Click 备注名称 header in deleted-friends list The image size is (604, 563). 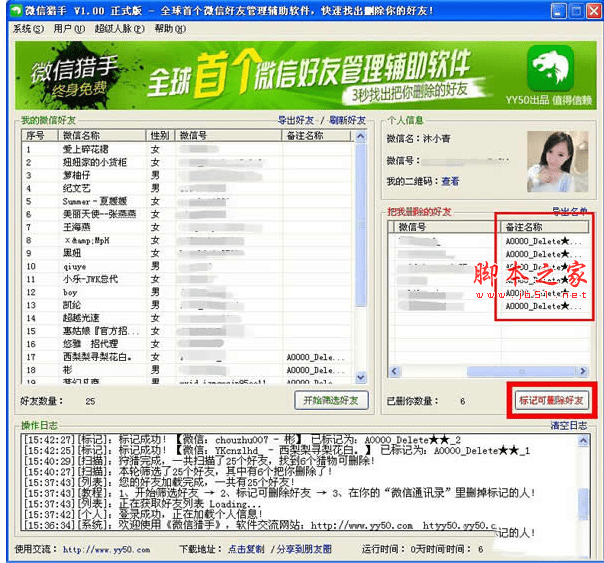(545, 227)
